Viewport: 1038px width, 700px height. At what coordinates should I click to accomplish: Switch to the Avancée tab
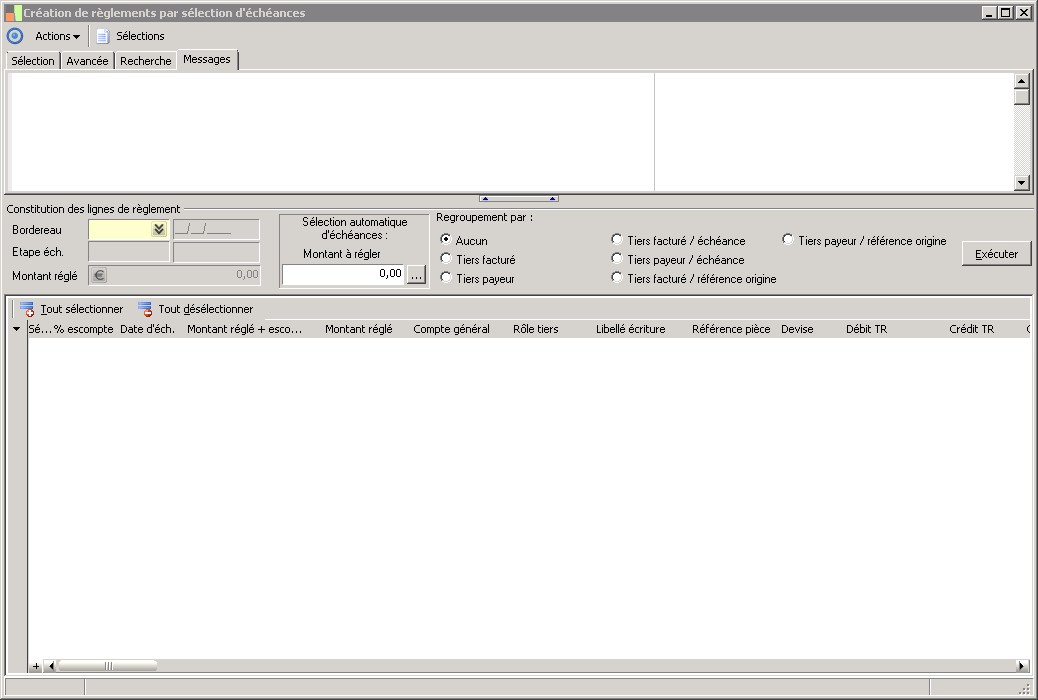pyautogui.click(x=87, y=60)
